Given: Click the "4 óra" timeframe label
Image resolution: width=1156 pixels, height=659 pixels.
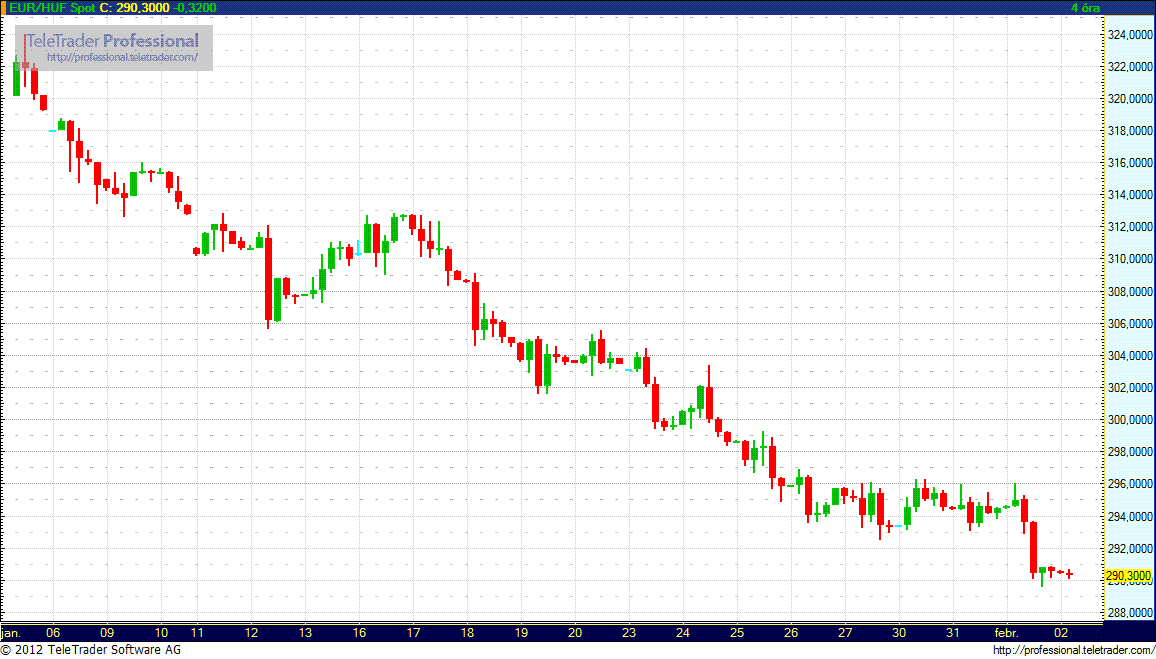Looking at the screenshot, I should point(1085,7).
